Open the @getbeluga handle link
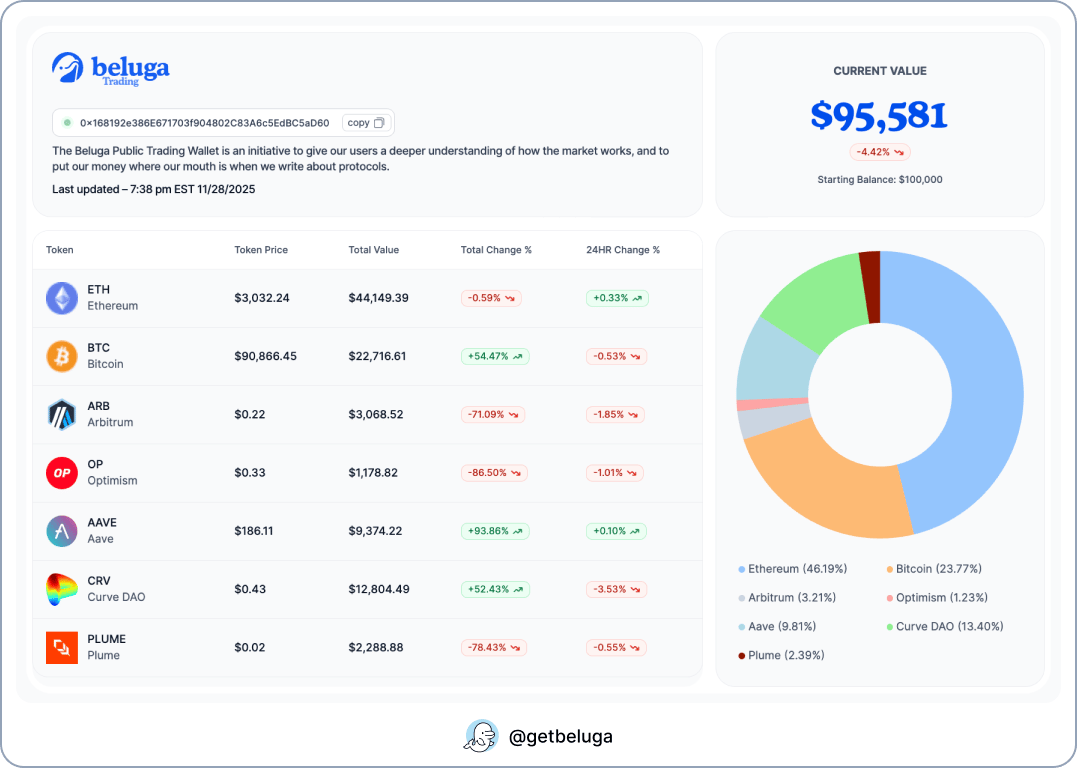1077x768 pixels. [560, 736]
